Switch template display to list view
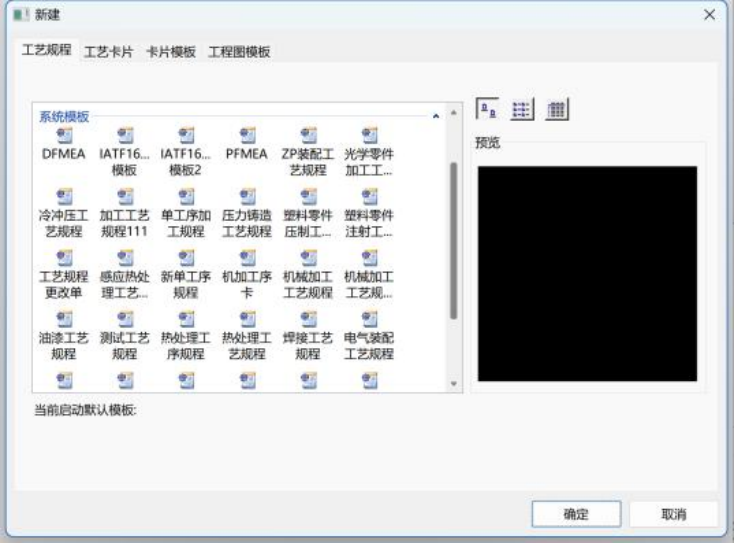 pos(522,109)
